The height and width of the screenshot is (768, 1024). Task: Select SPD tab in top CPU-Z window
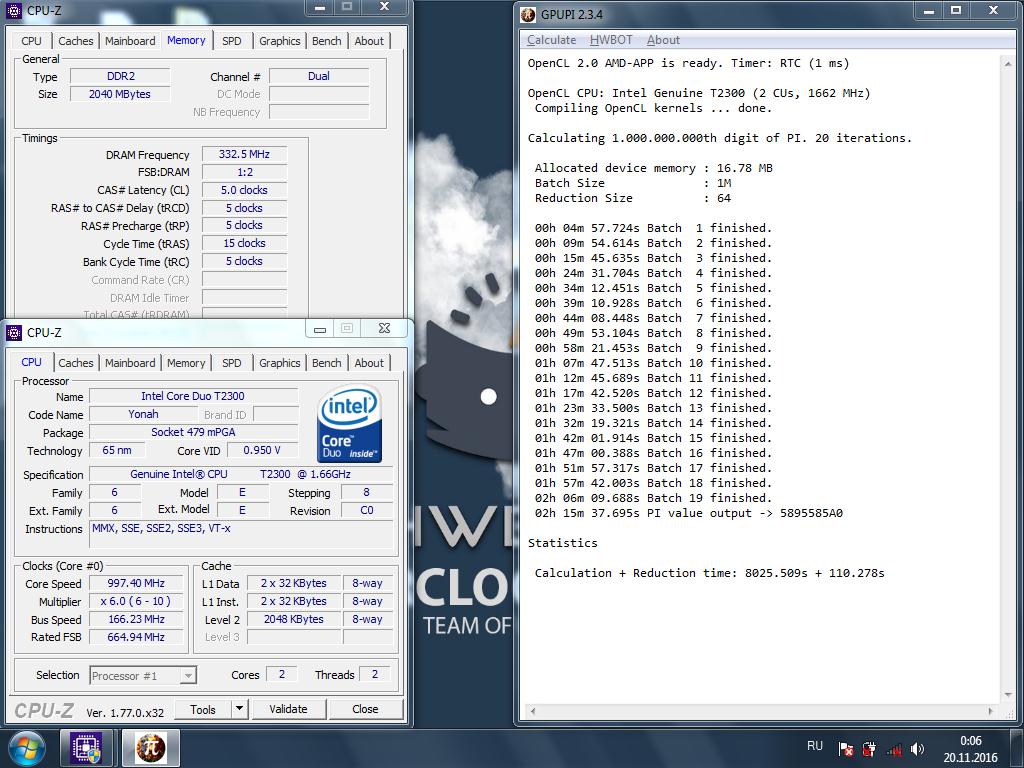(x=231, y=40)
